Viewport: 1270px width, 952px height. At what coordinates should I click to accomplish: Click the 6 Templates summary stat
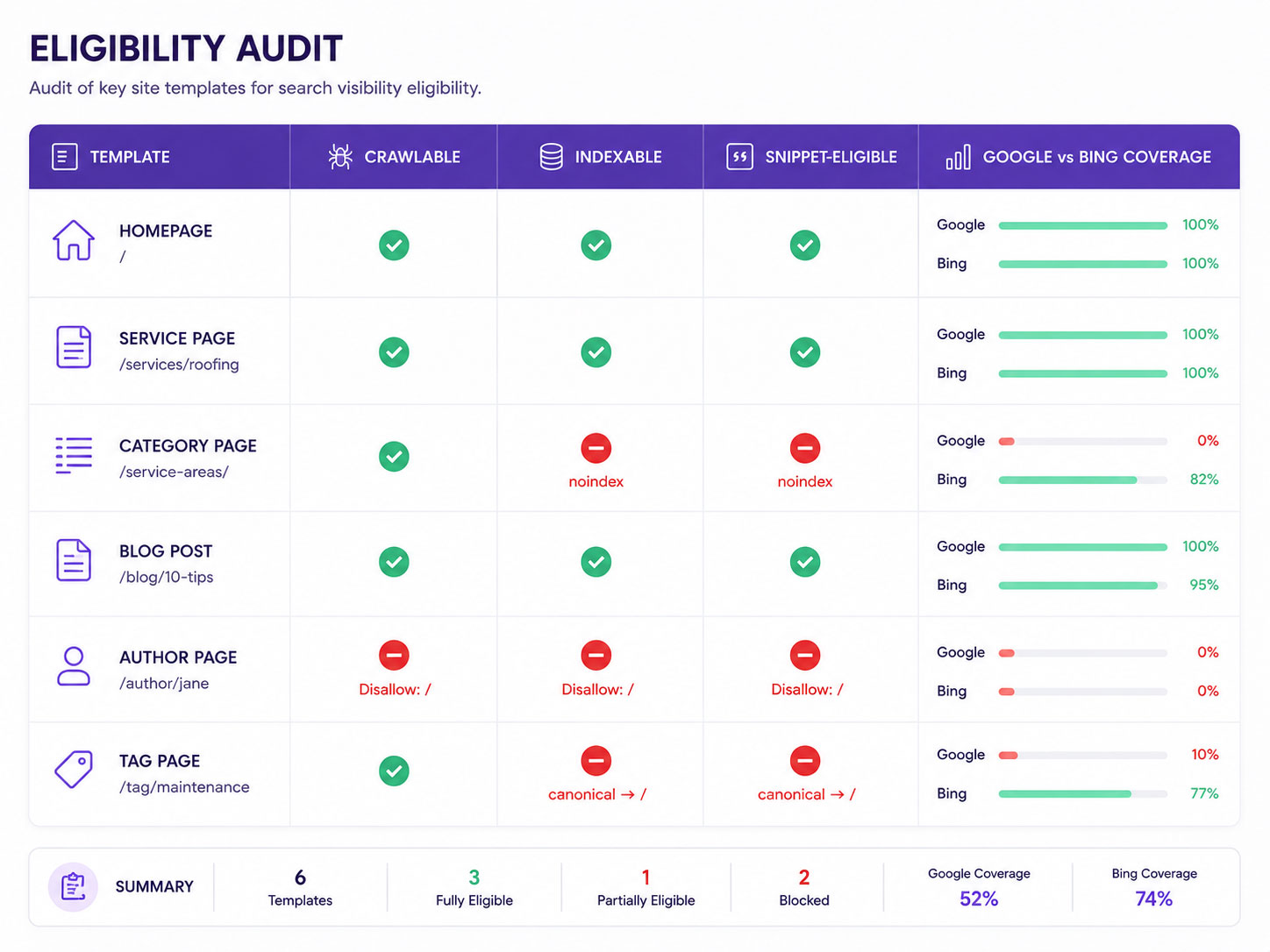pyautogui.click(x=300, y=888)
